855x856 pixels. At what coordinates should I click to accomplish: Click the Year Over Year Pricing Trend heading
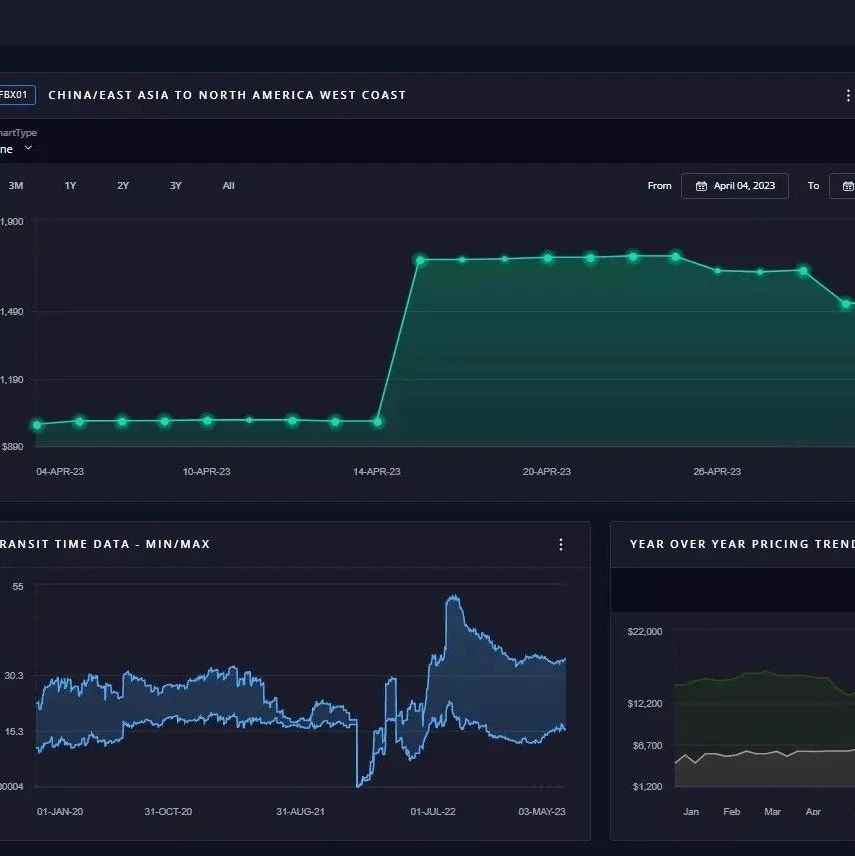click(743, 544)
